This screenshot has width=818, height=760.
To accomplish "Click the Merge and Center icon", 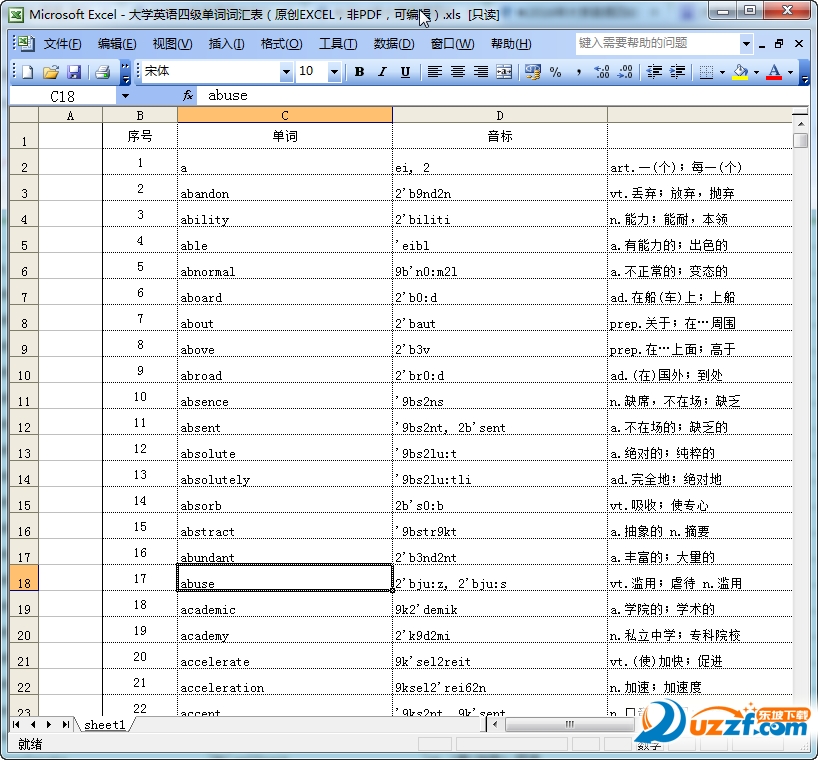I will pos(503,72).
